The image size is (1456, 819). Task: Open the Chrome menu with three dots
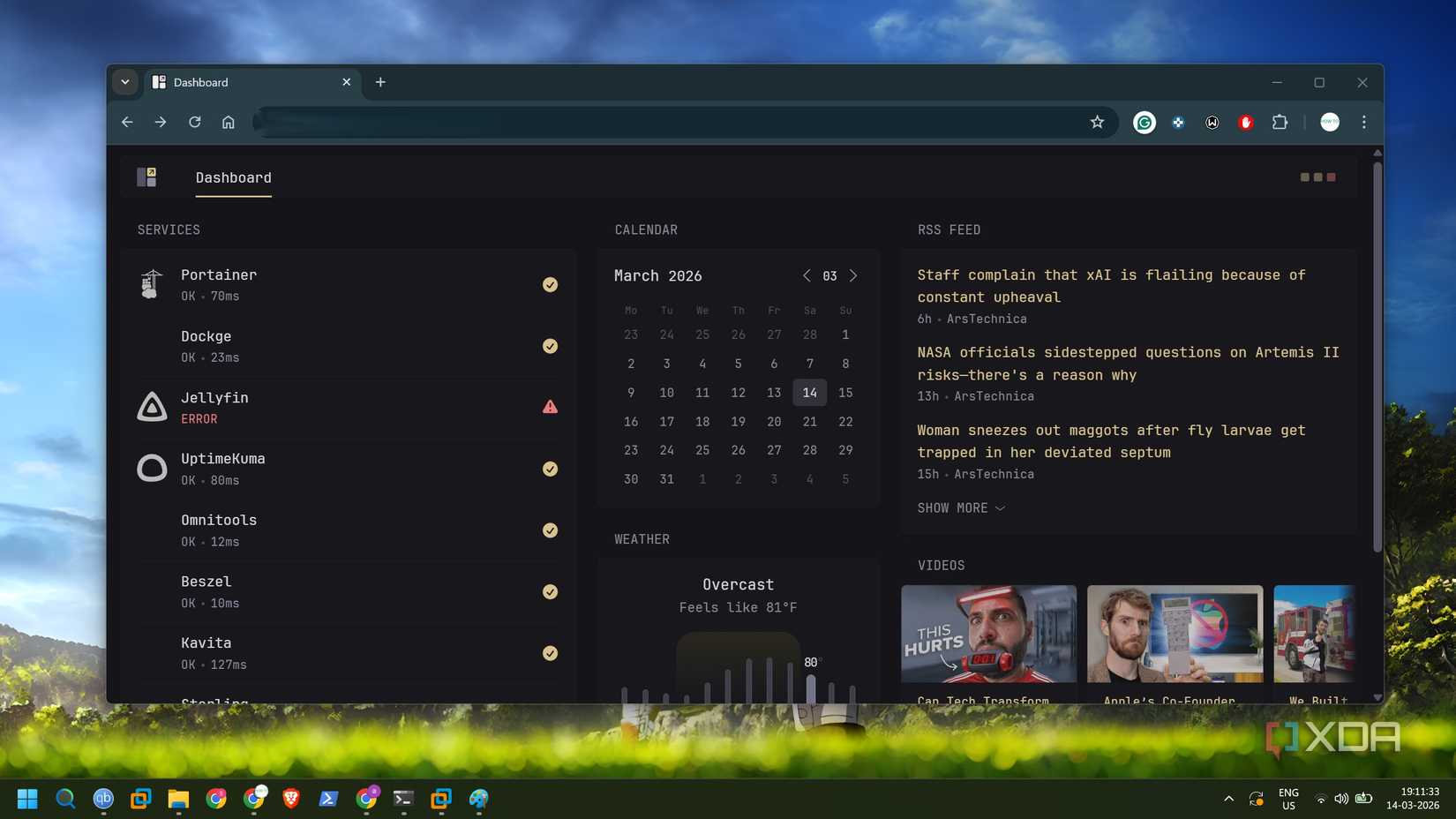click(x=1363, y=122)
